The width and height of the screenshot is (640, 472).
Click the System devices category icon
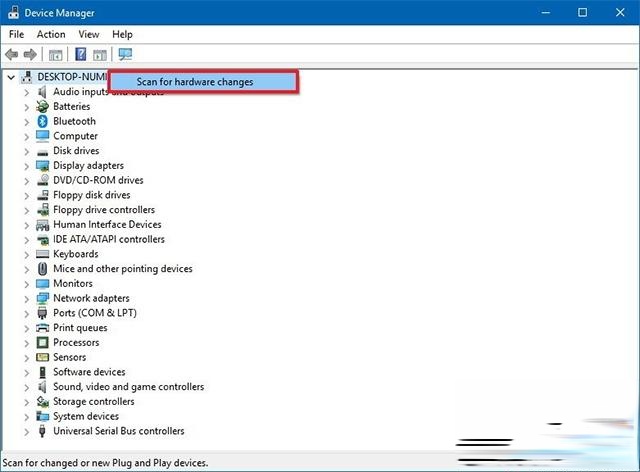[42, 416]
